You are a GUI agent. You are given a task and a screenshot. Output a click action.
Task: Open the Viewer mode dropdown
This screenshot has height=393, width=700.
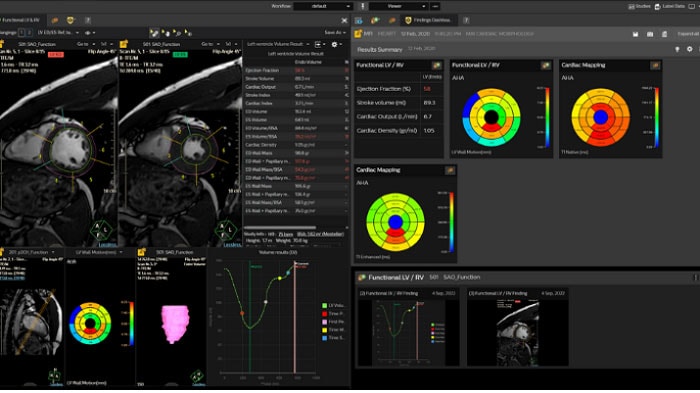[398, 6]
